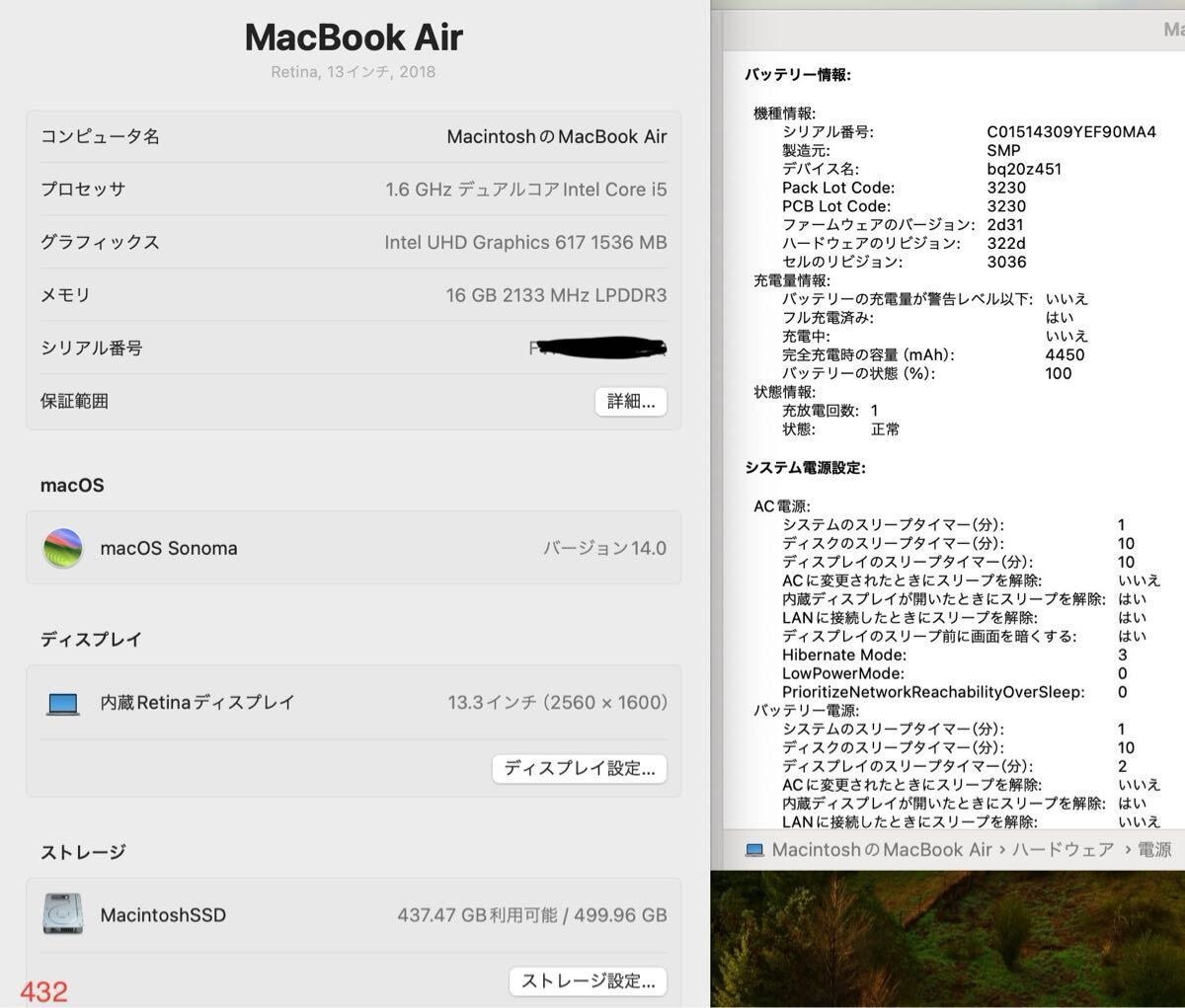Click the battery serial number C01514309YEF90MA4
The width and height of the screenshot is (1185, 1008).
[x=1070, y=132]
